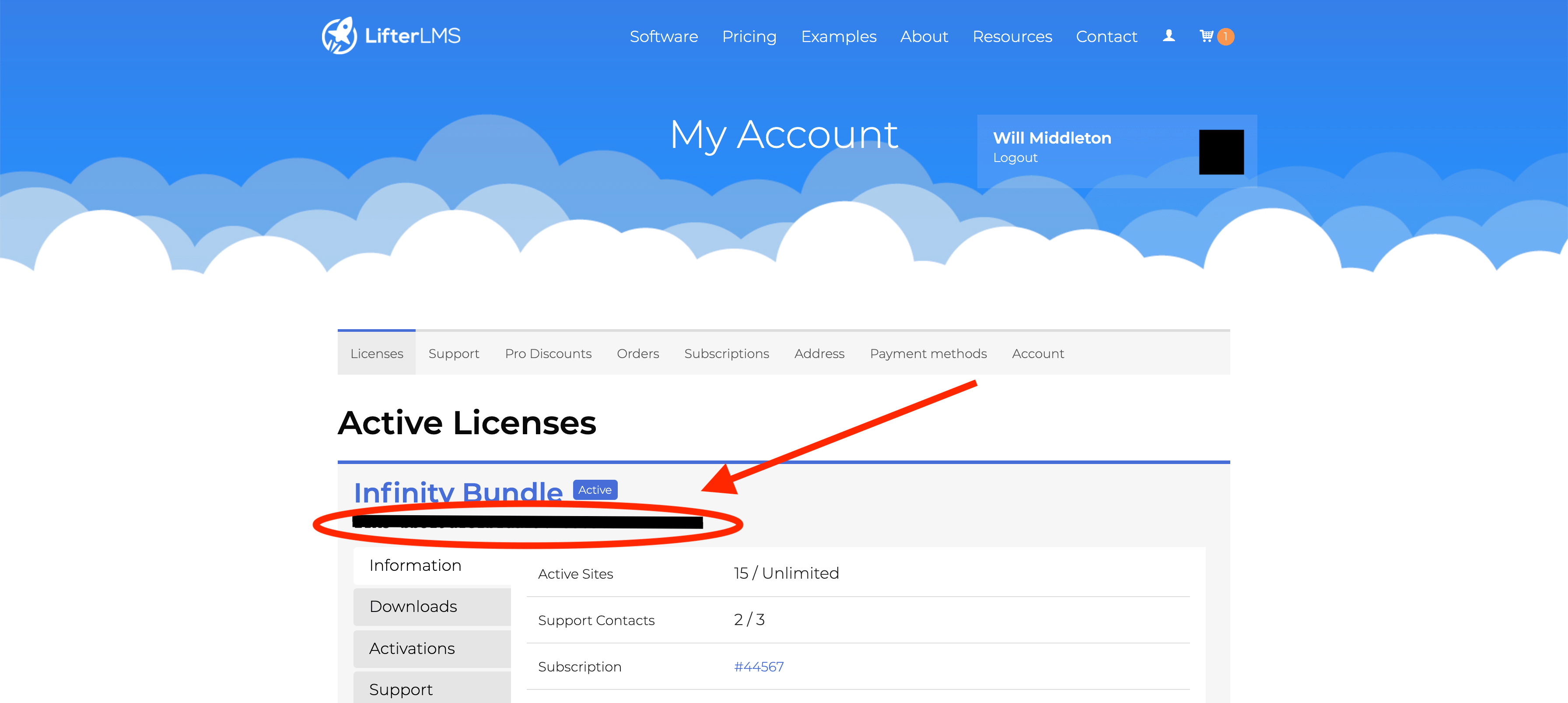This screenshot has height=703, width=1568.
Task: Switch to the Pro Discounts tab
Action: (x=548, y=353)
